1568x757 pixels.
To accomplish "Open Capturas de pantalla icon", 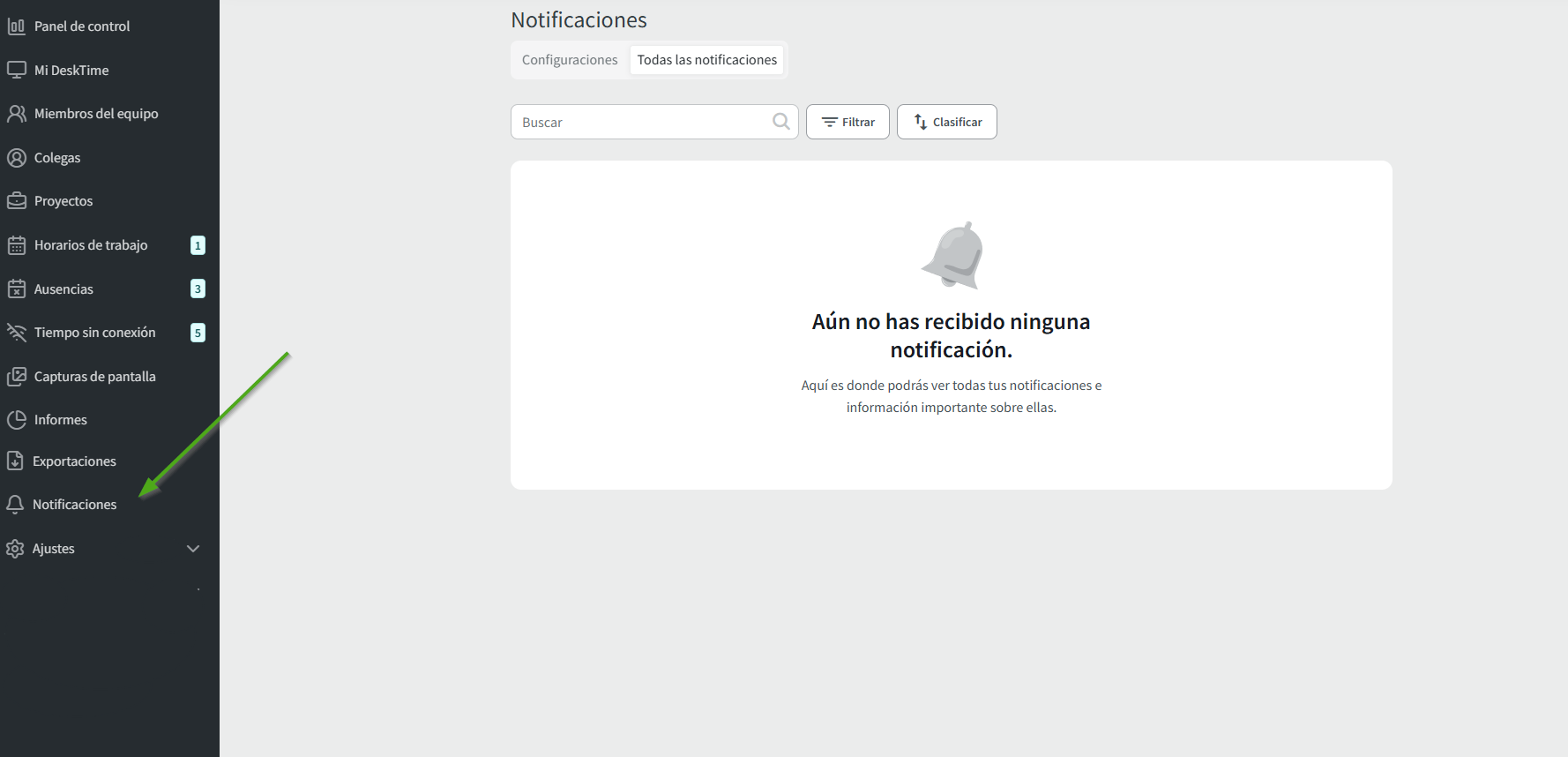I will pos(16,377).
